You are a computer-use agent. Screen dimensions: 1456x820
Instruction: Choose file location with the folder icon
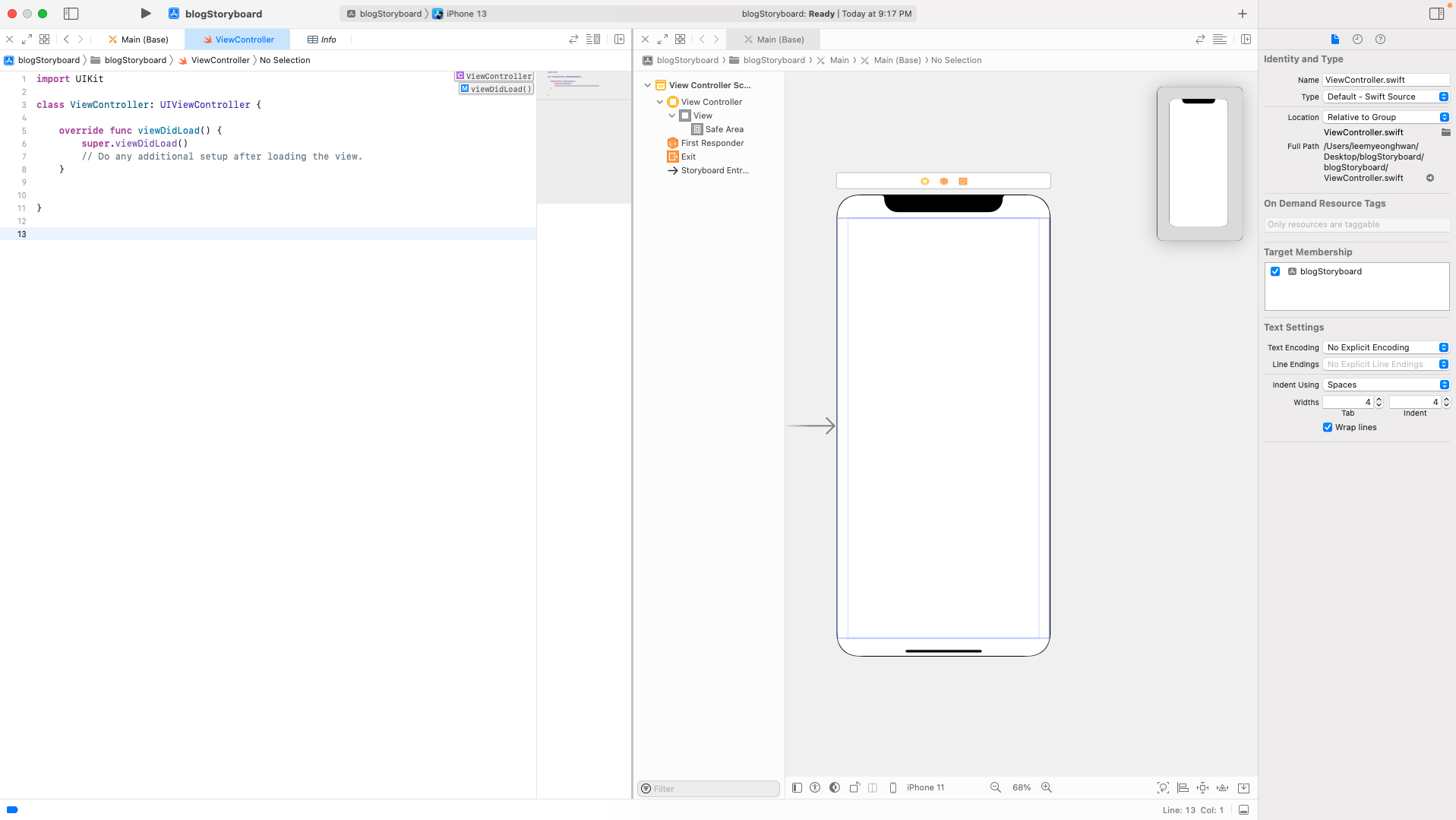[1446, 132]
